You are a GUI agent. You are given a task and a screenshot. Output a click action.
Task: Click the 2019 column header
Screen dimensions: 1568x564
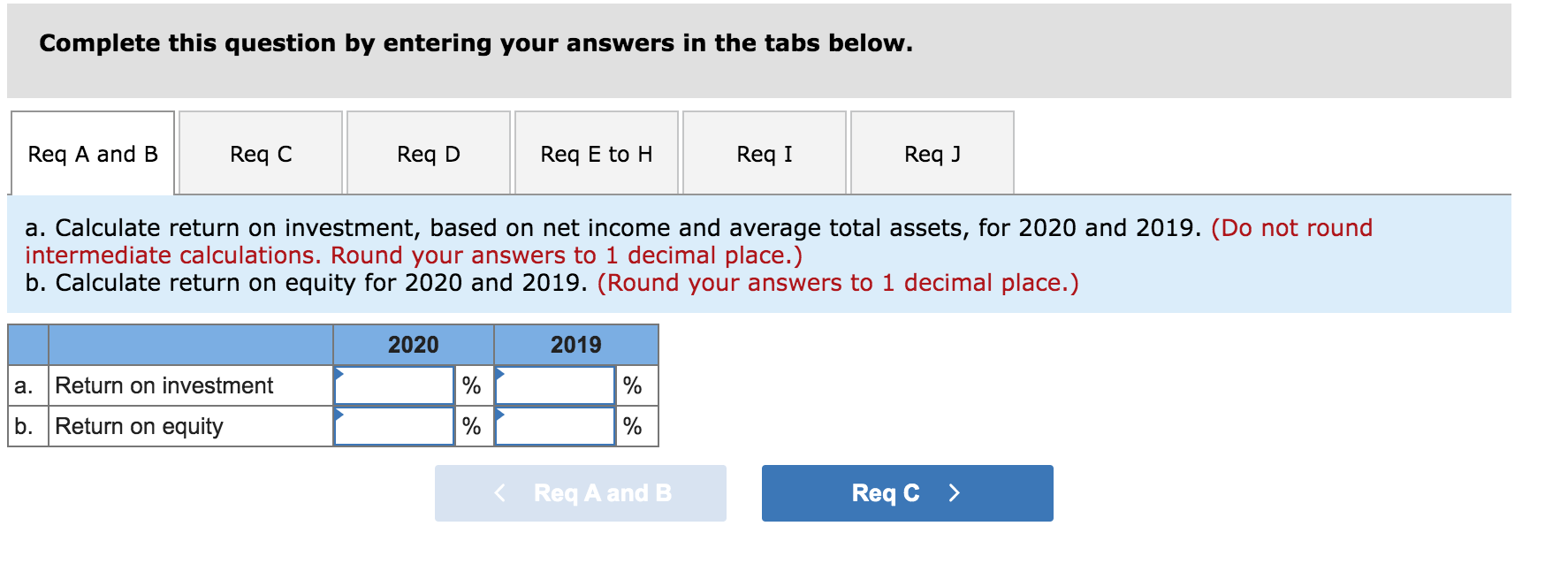[x=575, y=345]
